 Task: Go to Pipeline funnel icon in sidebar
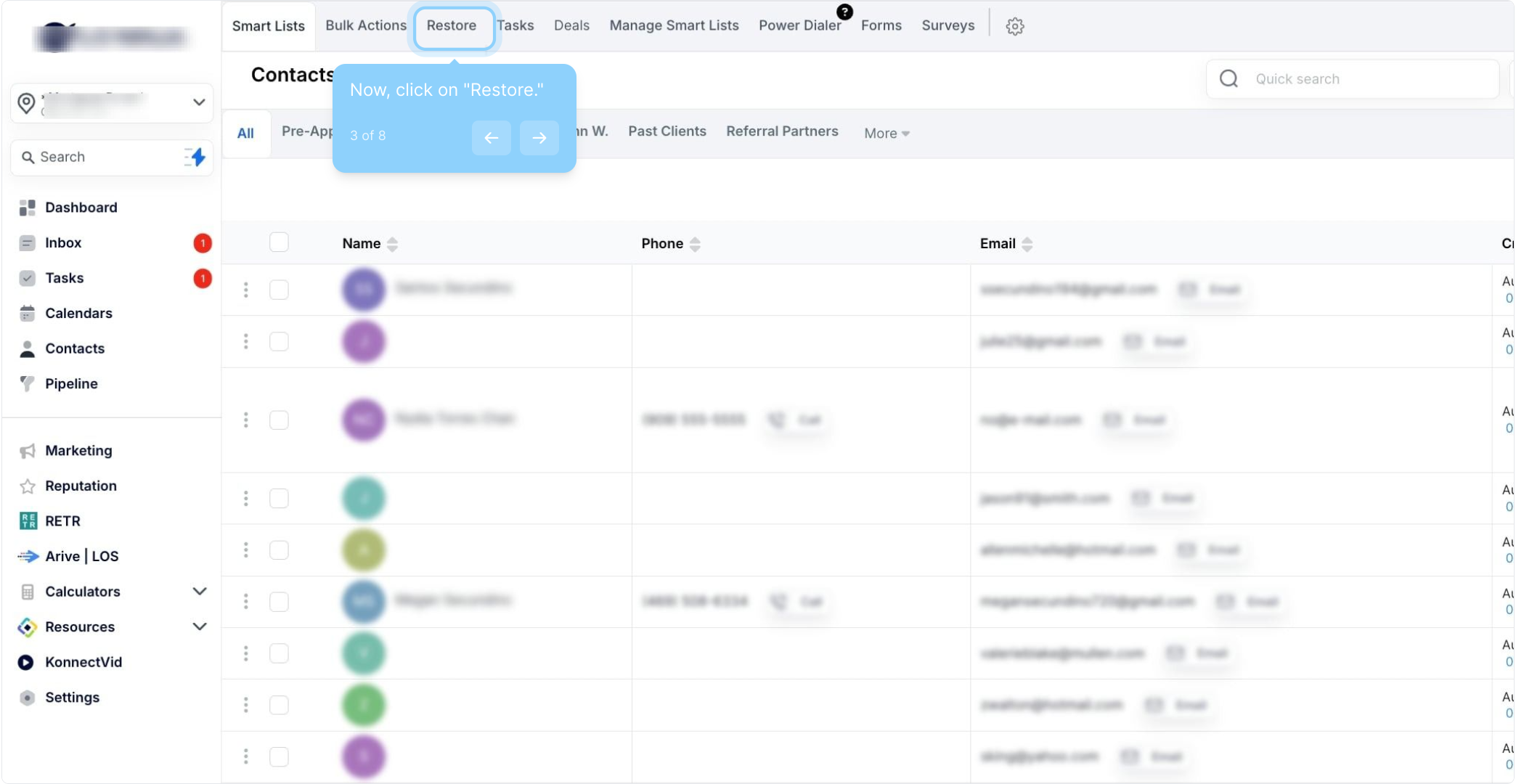point(28,383)
